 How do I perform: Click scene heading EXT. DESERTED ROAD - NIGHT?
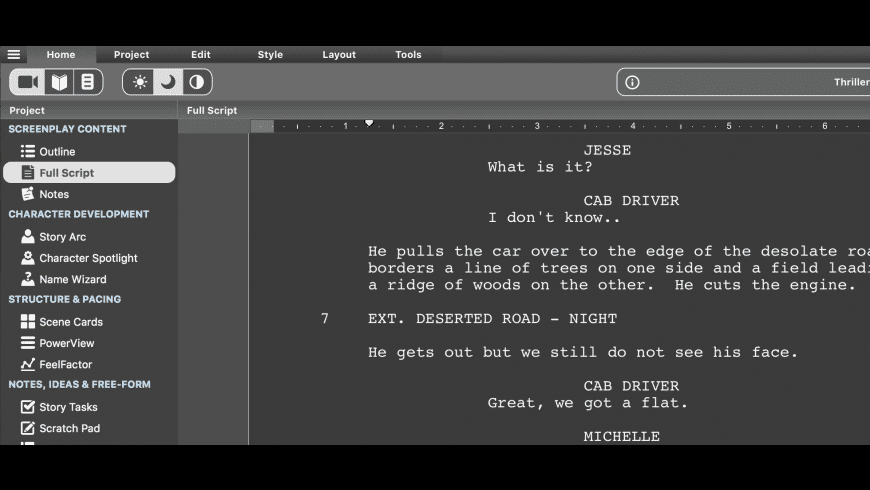click(492, 319)
